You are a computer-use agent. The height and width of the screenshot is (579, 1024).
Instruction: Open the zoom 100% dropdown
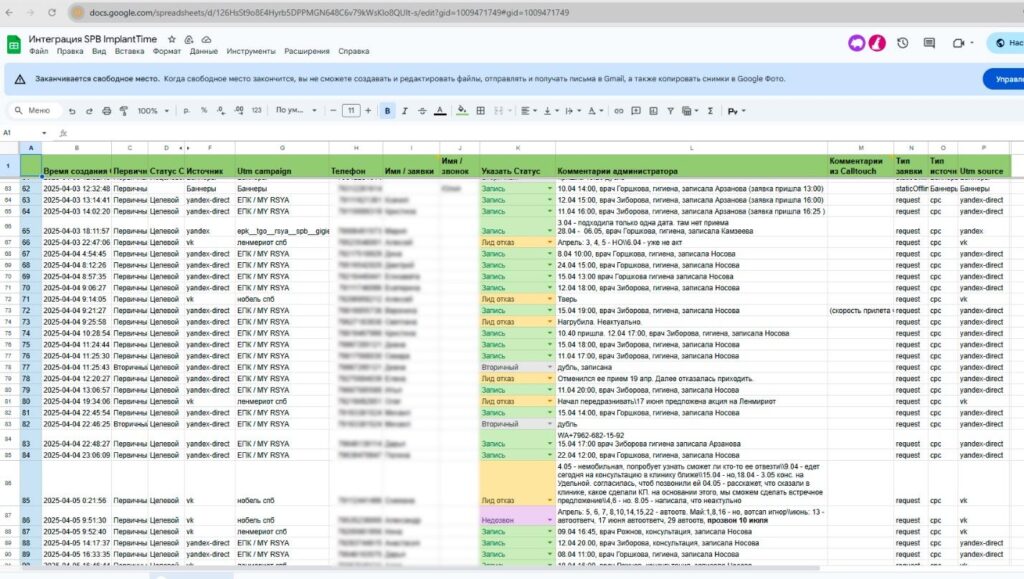click(152, 111)
